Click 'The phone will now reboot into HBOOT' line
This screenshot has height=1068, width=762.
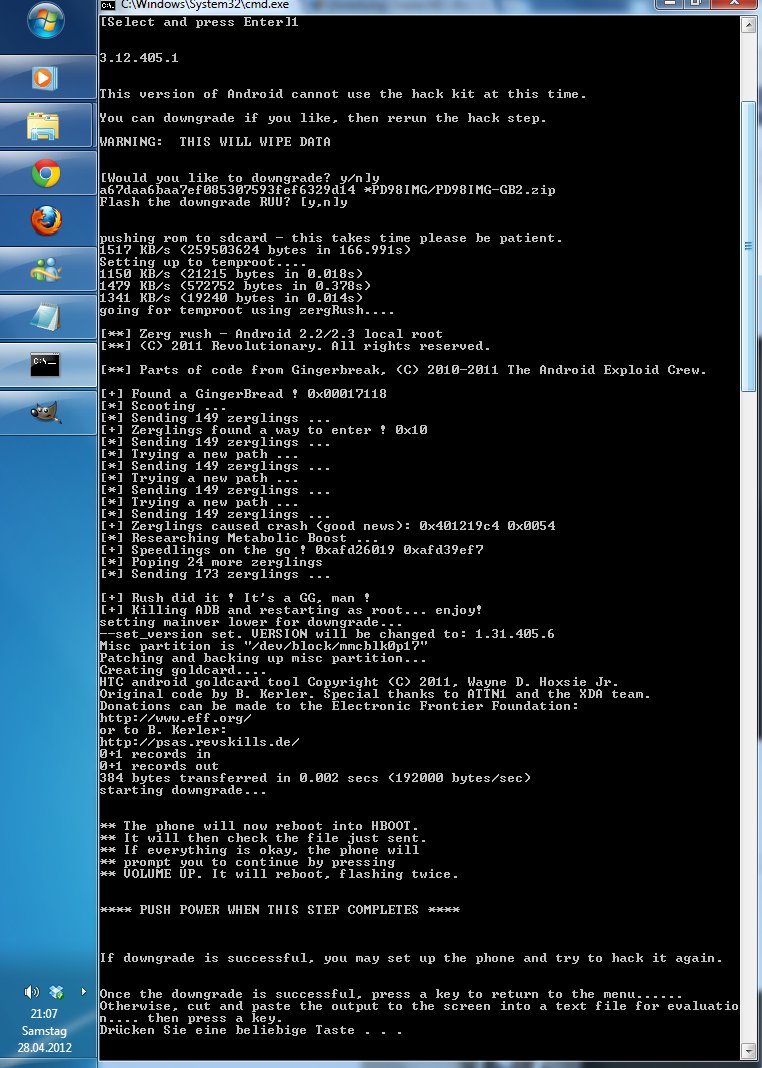click(x=259, y=826)
